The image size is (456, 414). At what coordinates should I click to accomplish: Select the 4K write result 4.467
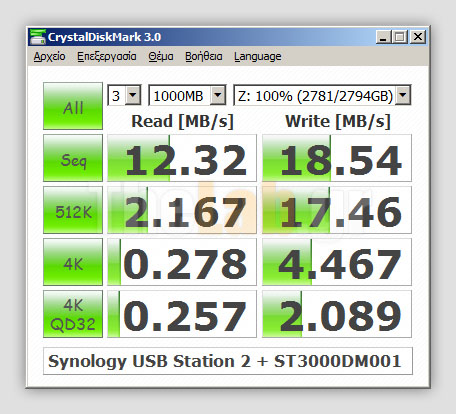[x=337, y=262]
